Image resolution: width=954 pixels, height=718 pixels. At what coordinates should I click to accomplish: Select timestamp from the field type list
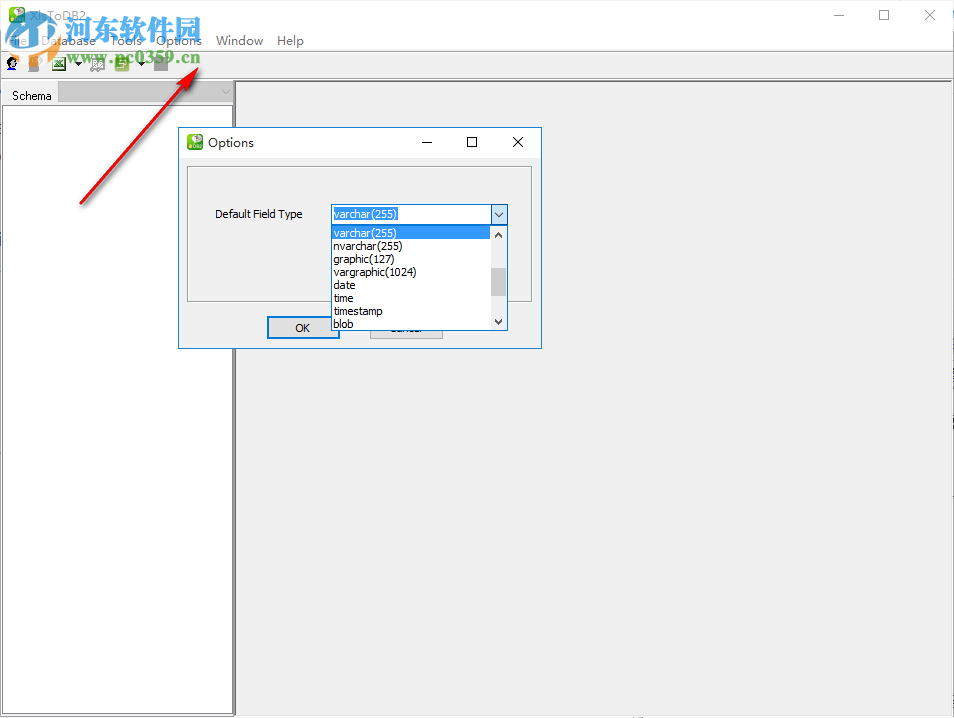click(358, 311)
